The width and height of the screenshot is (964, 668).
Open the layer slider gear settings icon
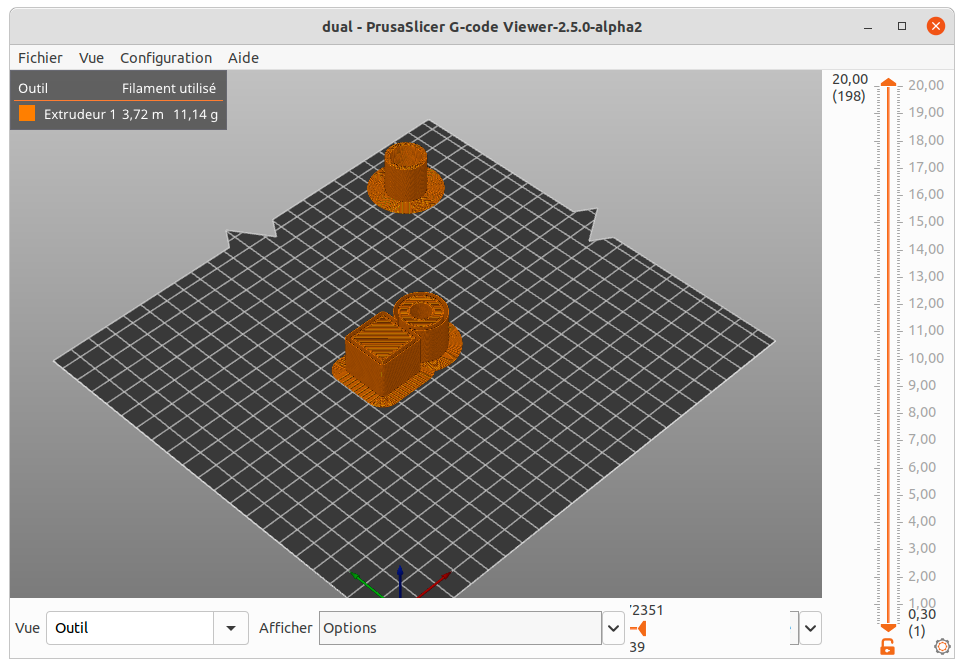click(x=942, y=646)
